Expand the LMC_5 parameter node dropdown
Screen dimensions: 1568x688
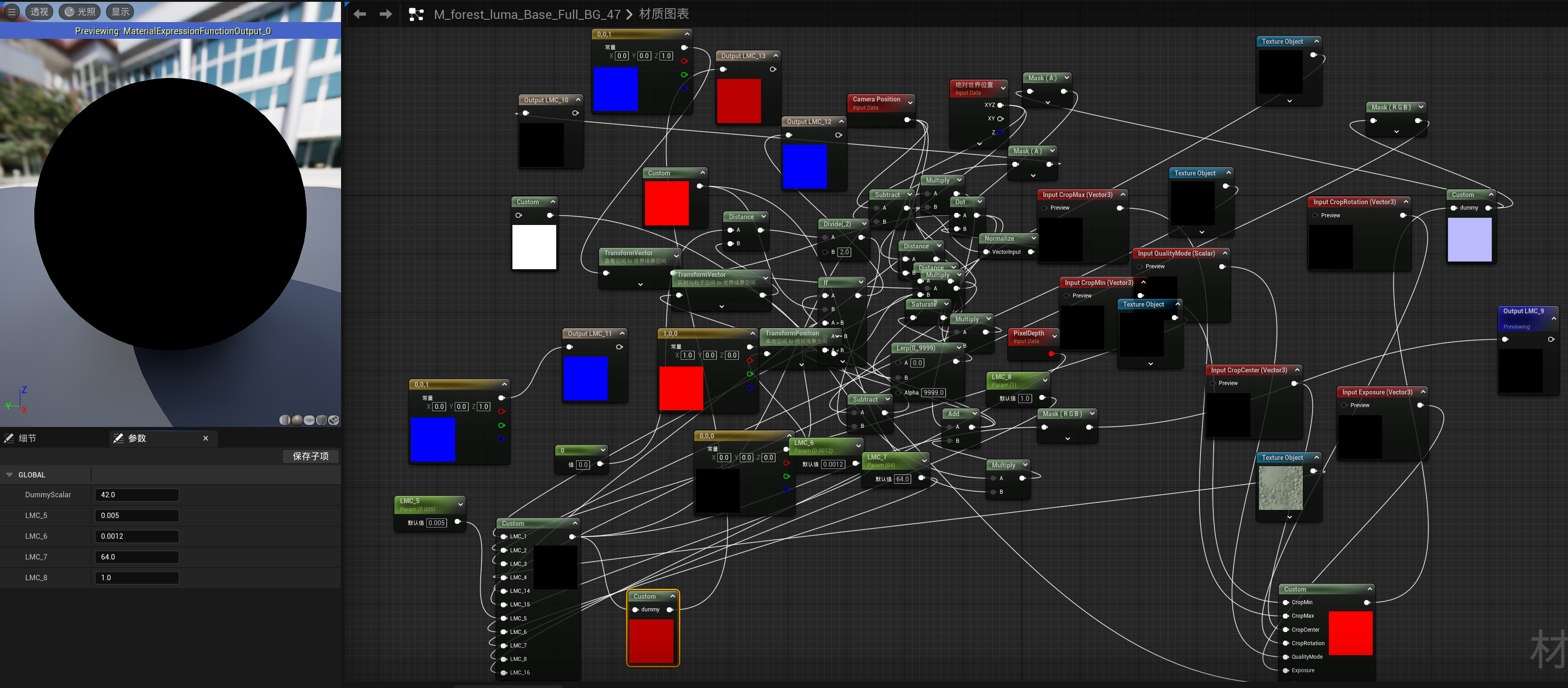coord(460,505)
